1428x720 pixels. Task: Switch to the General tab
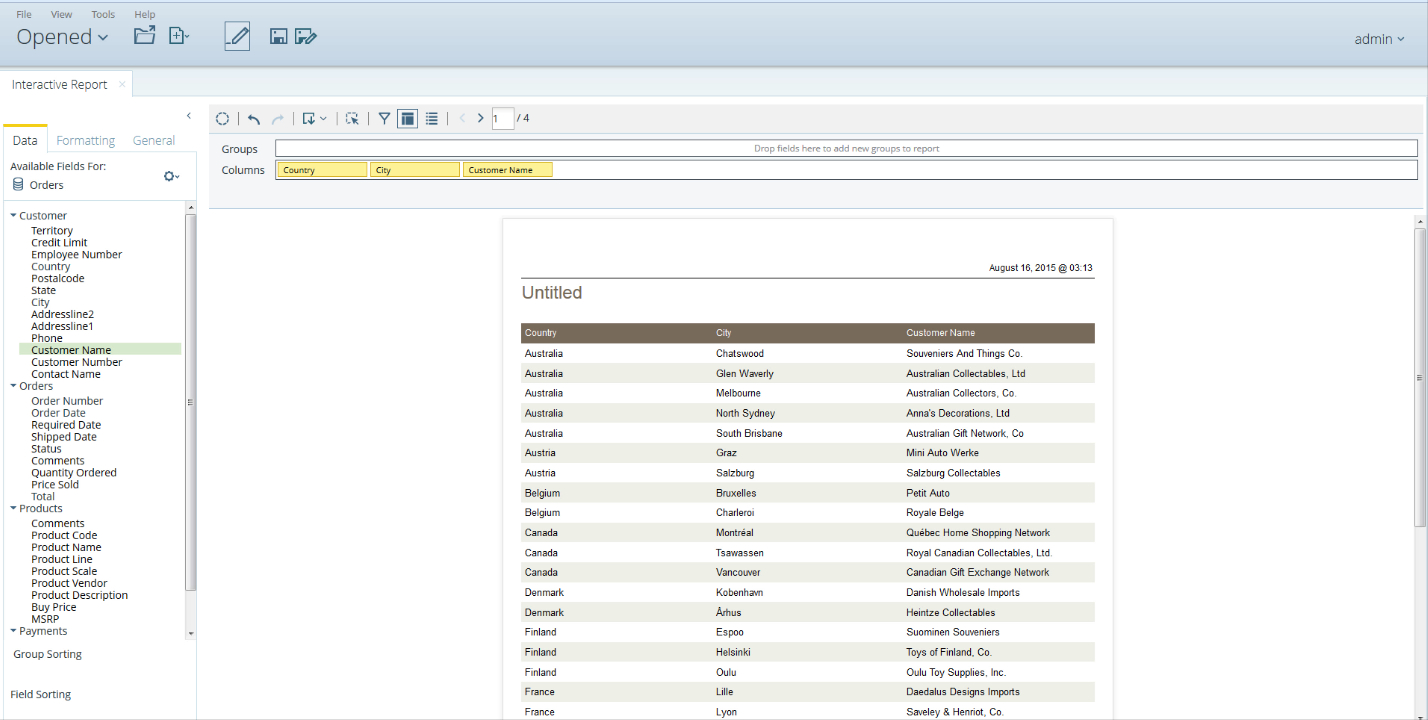tap(154, 141)
